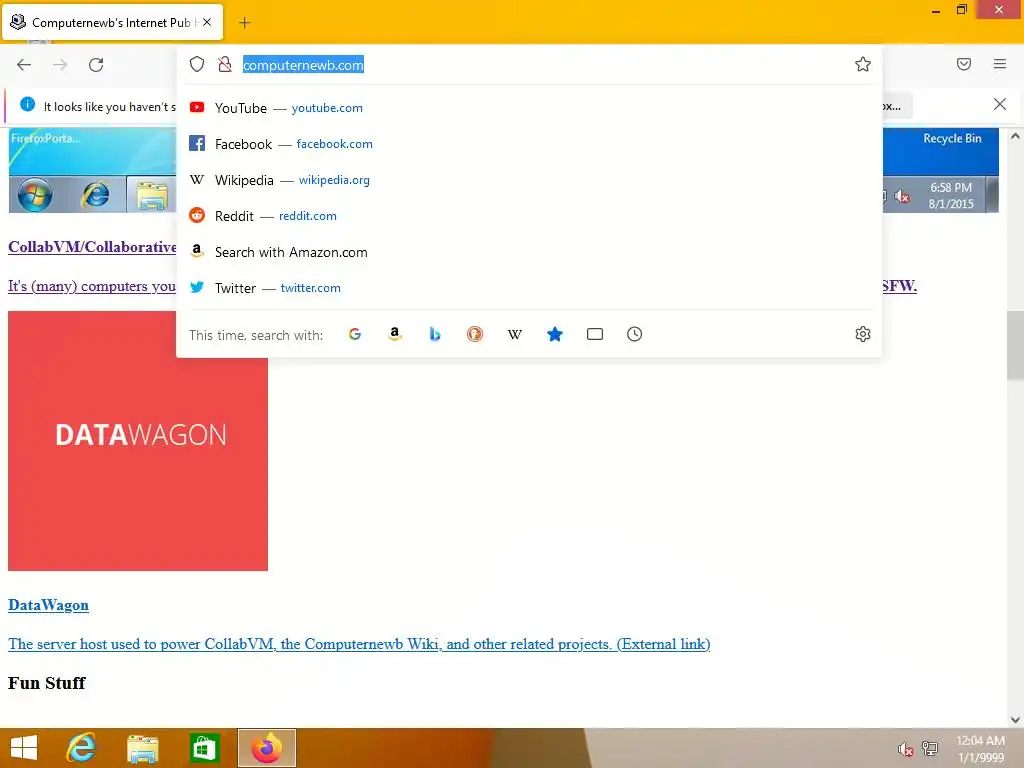View connection security lock info

click(225, 64)
